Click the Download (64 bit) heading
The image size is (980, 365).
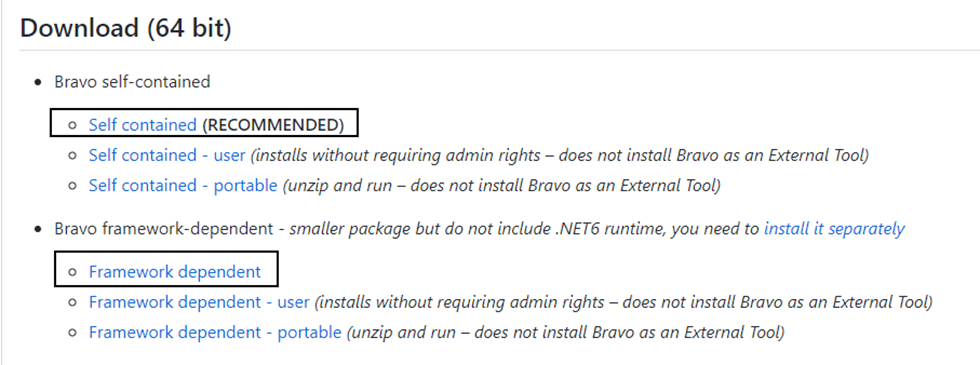coord(126,29)
